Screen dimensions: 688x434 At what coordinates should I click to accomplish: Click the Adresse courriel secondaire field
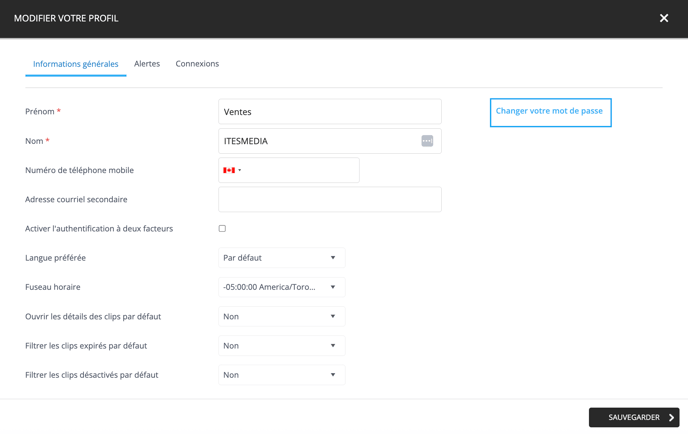coord(330,199)
